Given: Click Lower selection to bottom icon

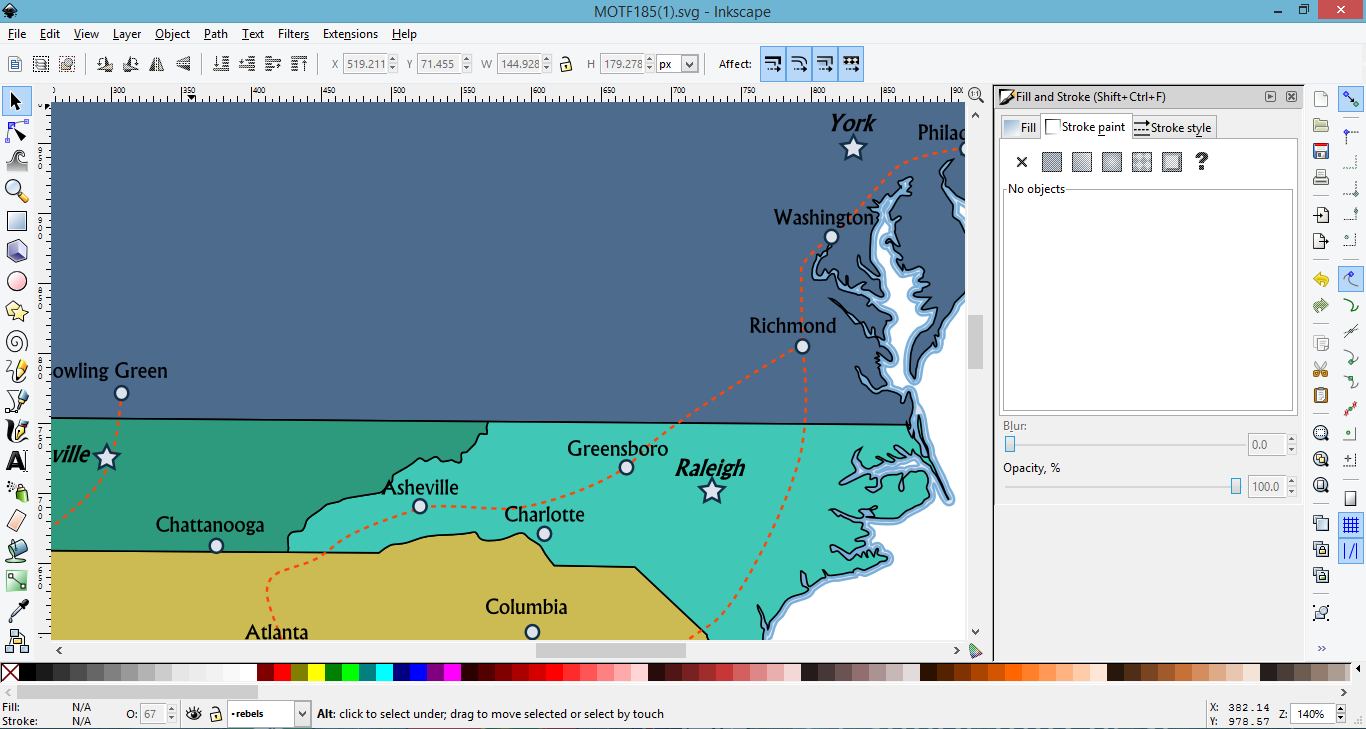Looking at the screenshot, I should pyautogui.click(x=221, y=64).
